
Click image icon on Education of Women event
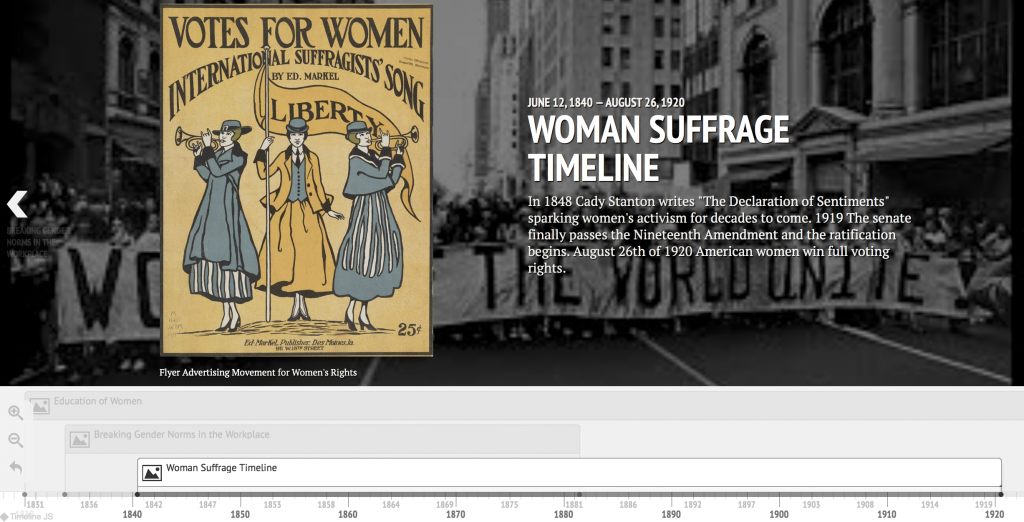[x=40, y=406]
